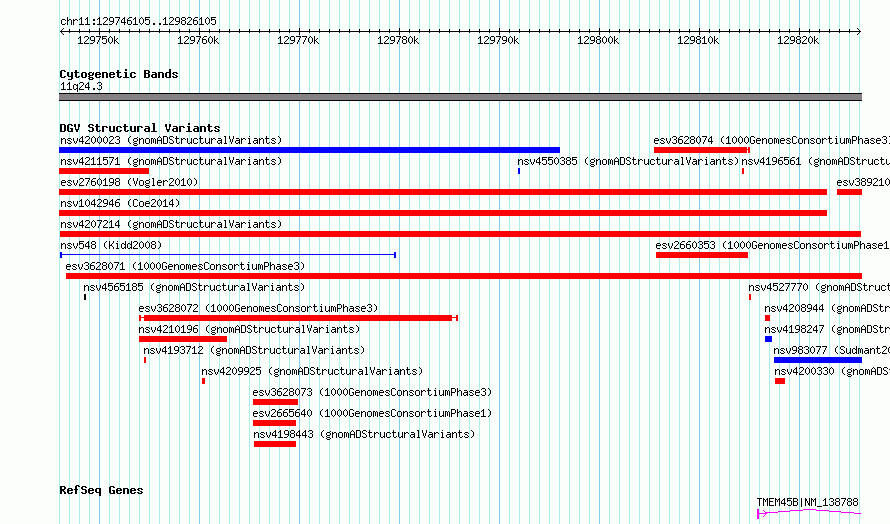The image size is (890, 524).
Task: Click the nsv4200023 gnomAD variant label
Action: point(171,140)
